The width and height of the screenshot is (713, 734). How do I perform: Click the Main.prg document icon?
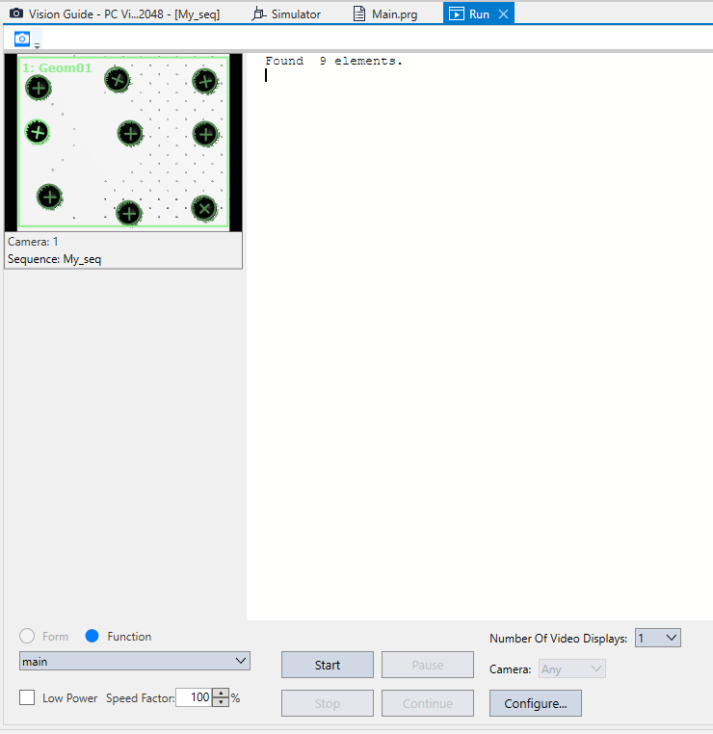click(359, 14)
